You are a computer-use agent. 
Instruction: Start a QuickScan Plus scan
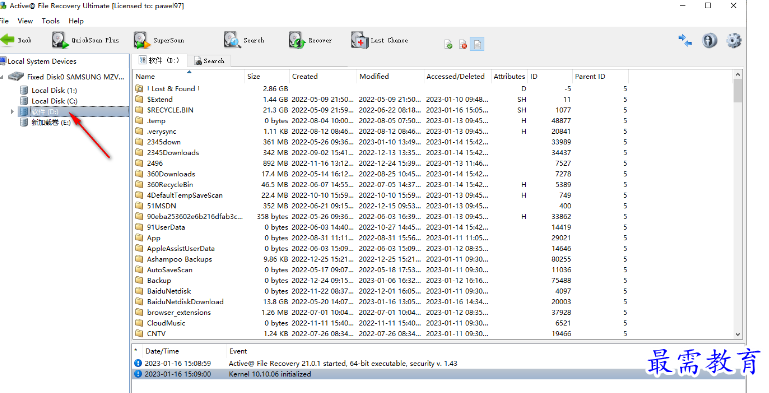85,40
